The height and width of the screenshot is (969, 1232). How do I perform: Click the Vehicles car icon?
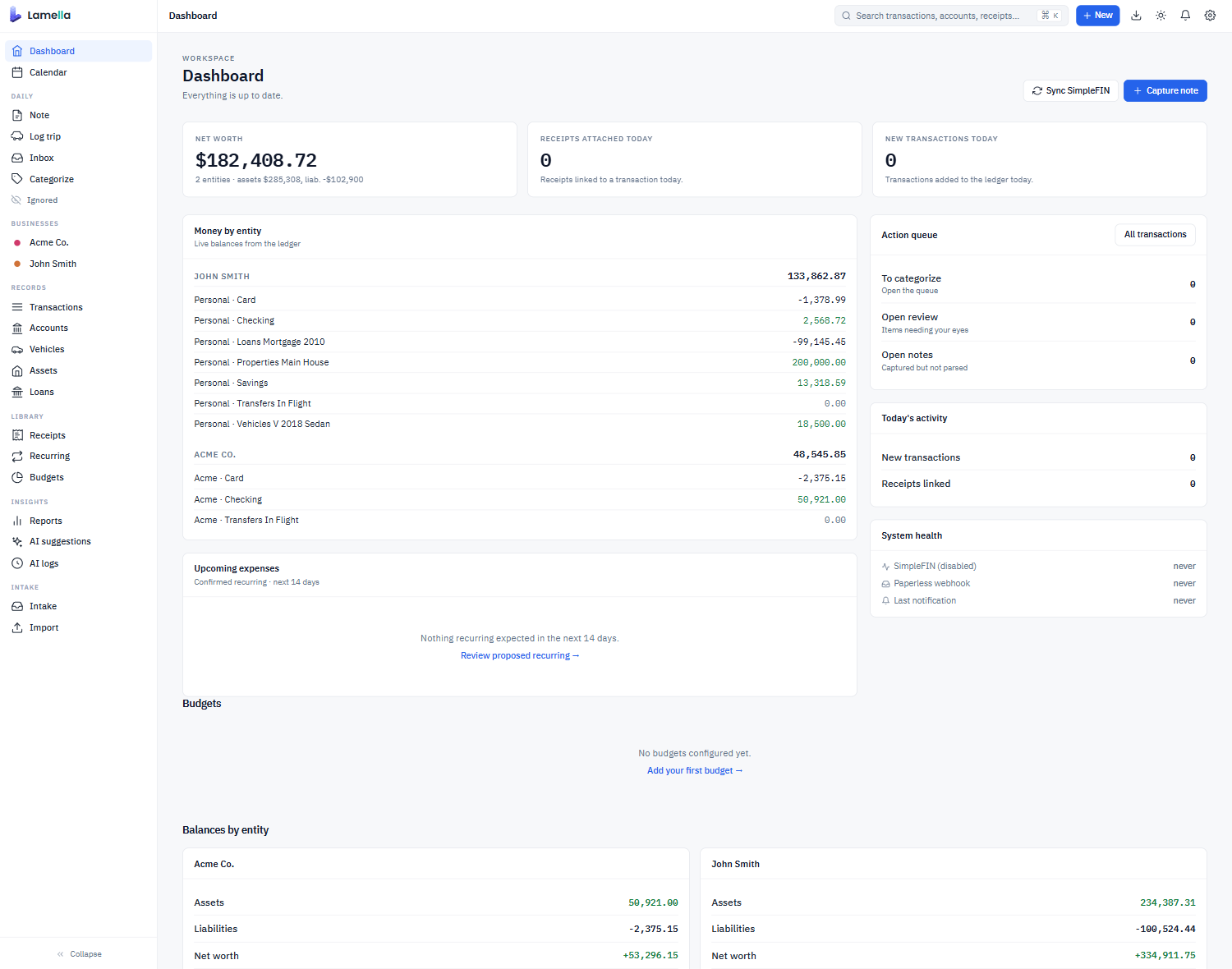(x=17, y=349)
